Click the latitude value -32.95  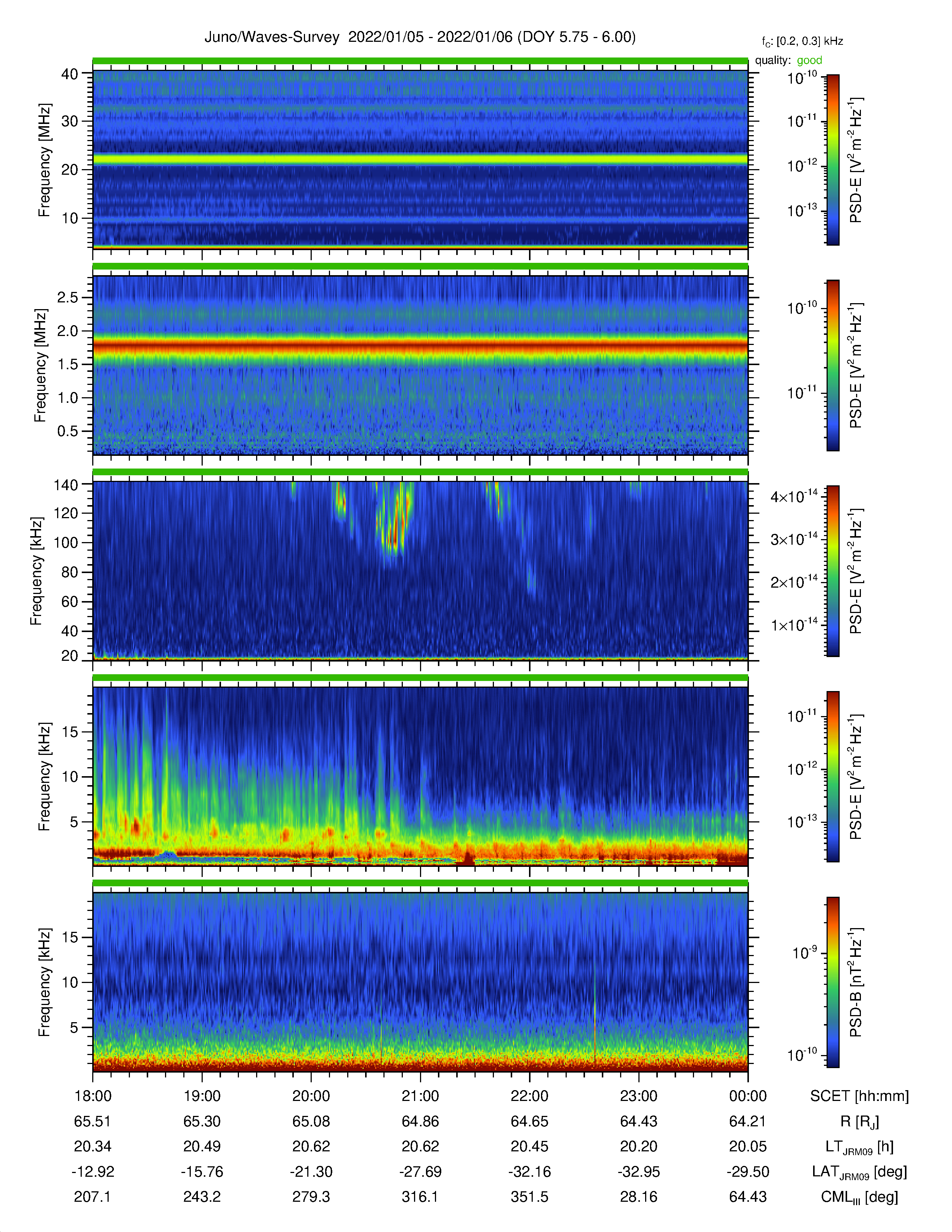(x=638, y=1172)
